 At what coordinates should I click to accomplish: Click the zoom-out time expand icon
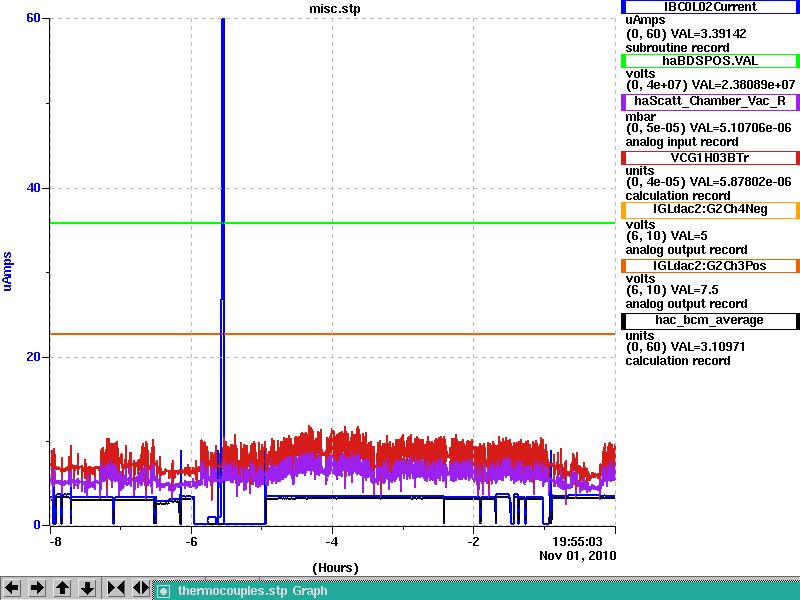(x=140, y=588)
